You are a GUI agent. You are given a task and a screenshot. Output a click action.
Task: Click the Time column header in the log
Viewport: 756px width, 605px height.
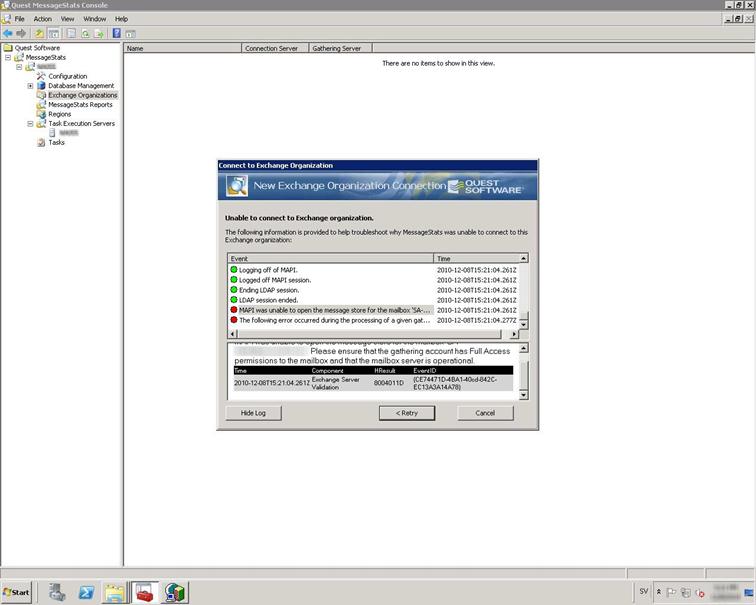[476, 258]
